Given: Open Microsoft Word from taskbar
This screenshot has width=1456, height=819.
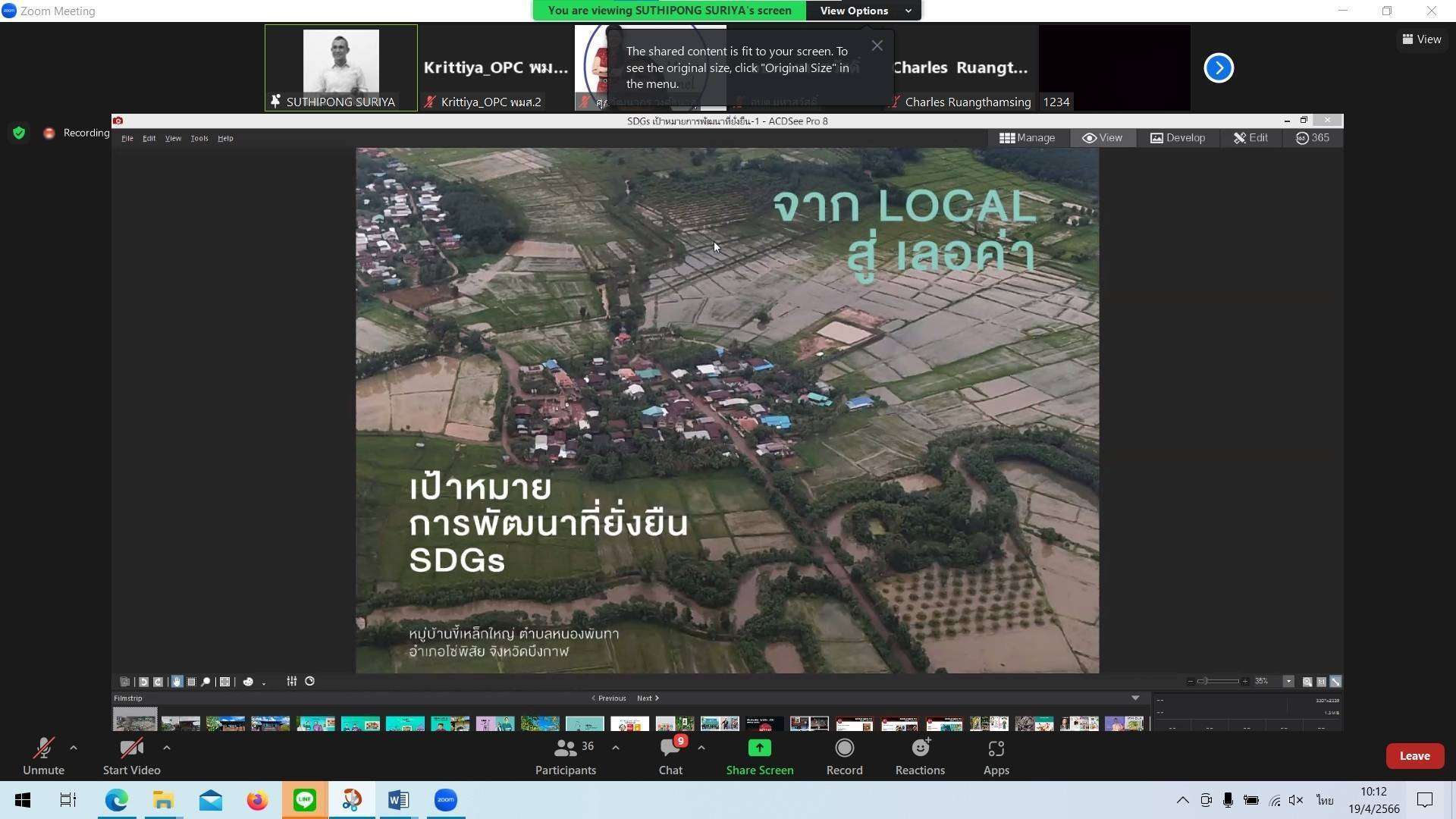Looking at the screenshot, I should (398, 800).
